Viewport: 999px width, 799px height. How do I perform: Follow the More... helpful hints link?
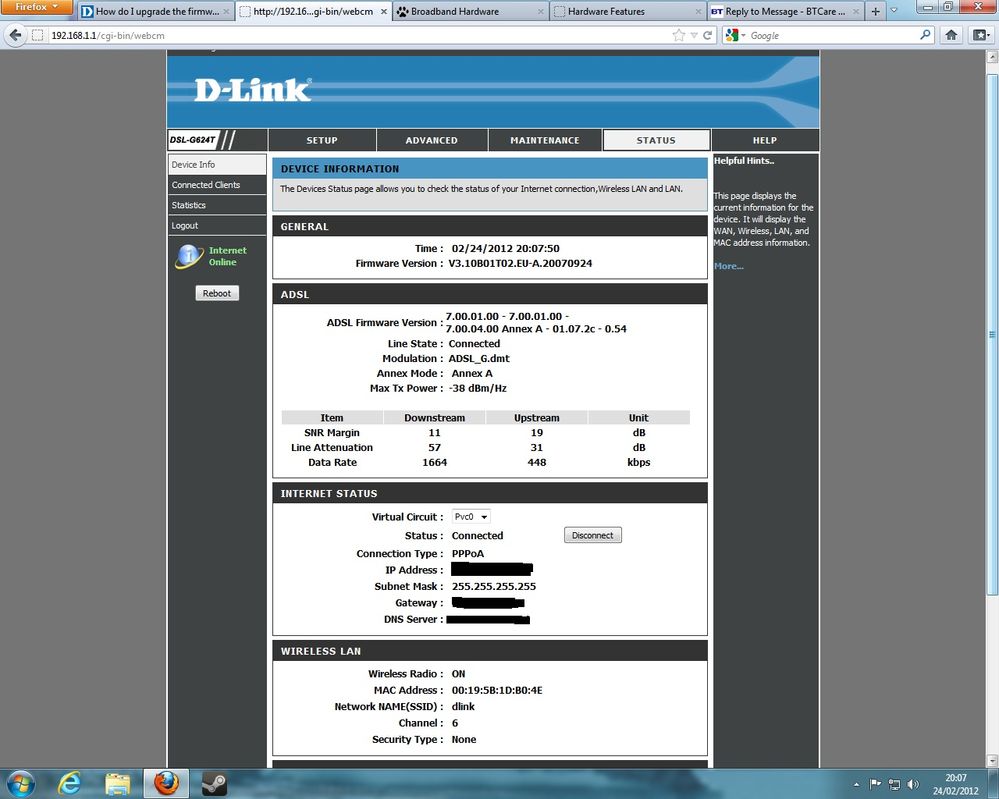(728, 266)
